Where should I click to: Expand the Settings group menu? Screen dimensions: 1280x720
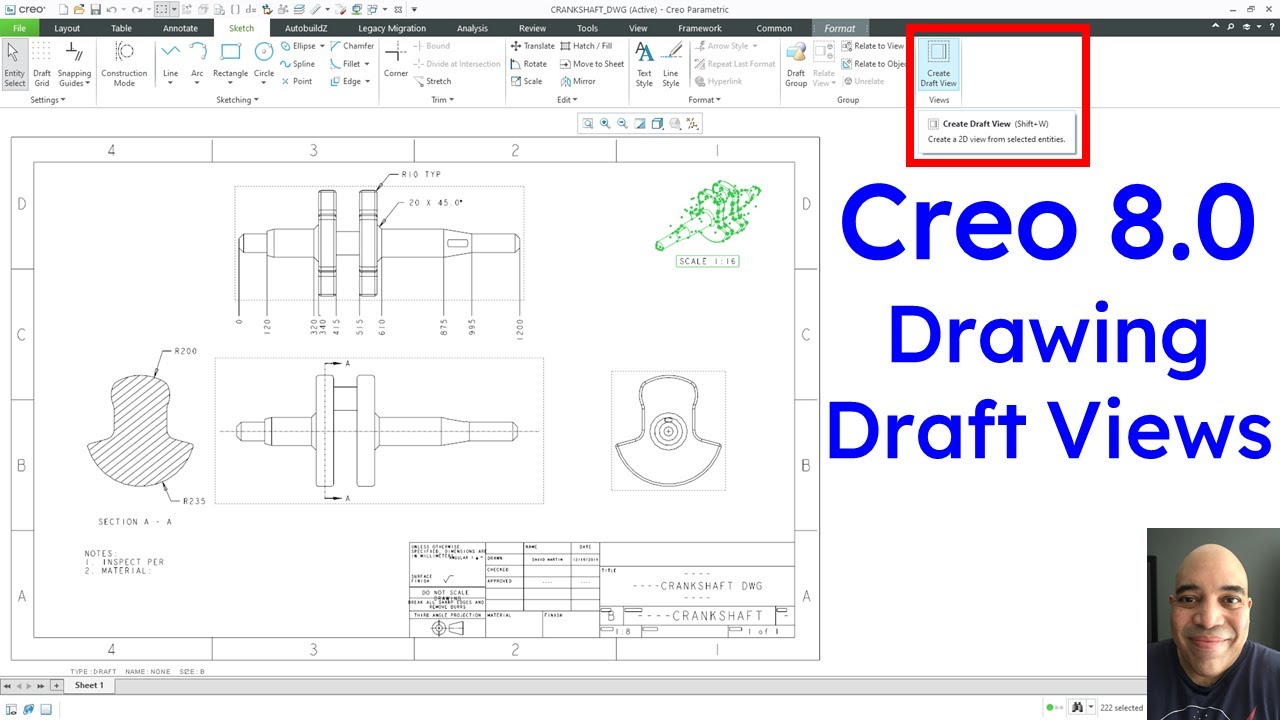pos(47,100)
